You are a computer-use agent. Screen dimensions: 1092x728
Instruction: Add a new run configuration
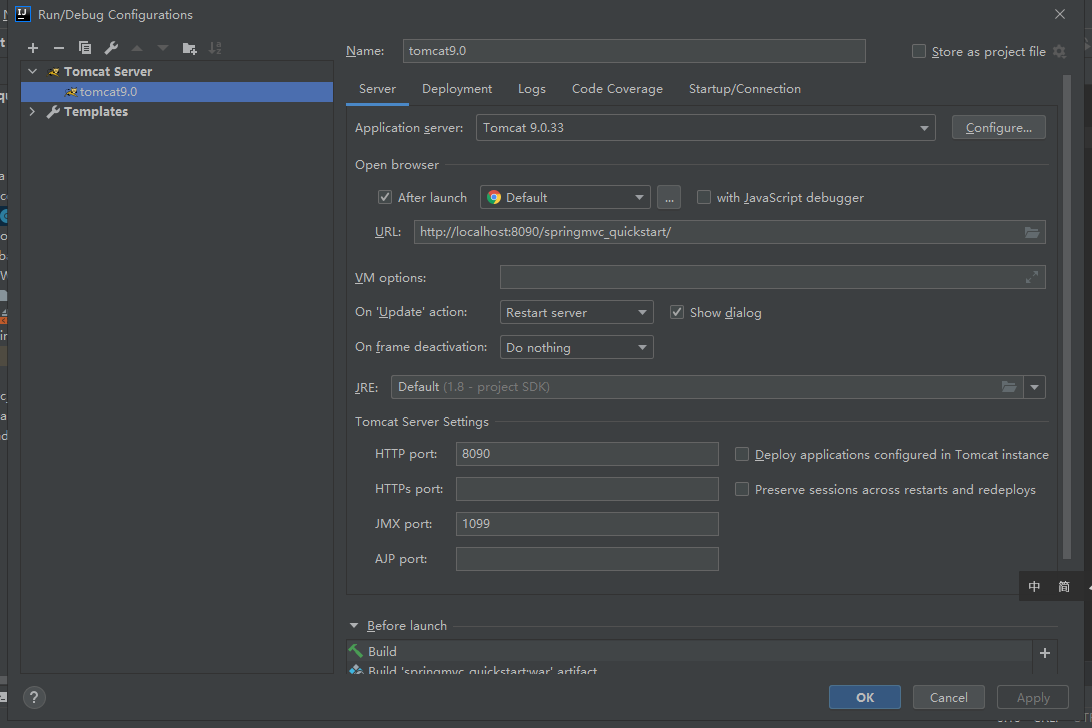point(33,48)
